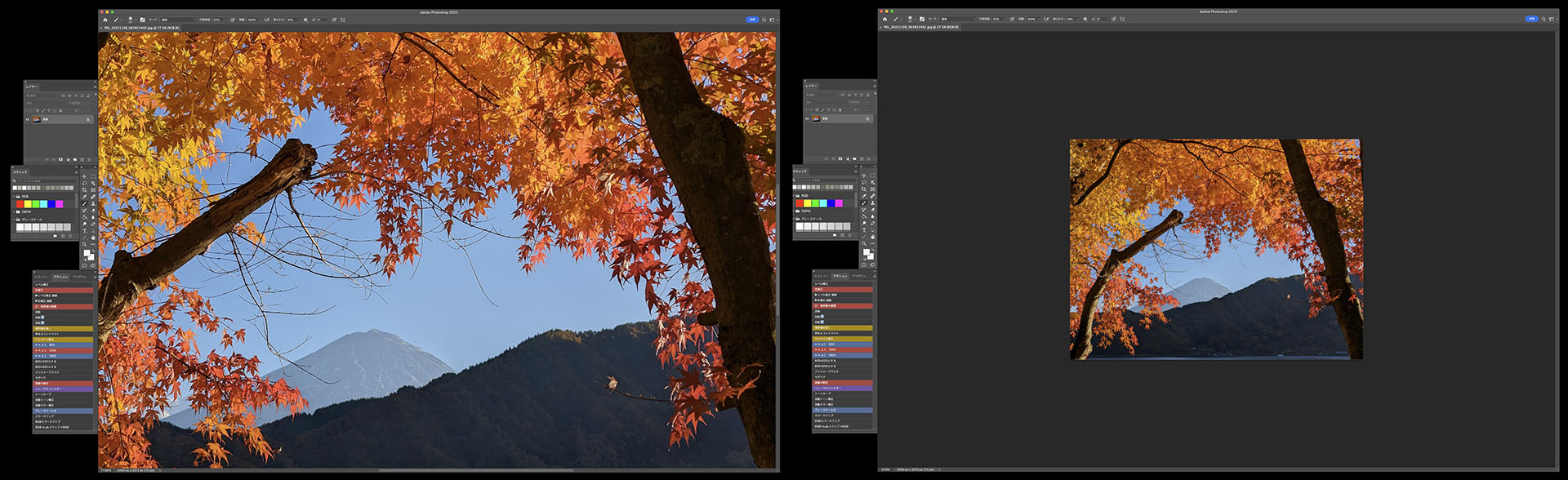Hide the background layer in left window
Viewport: 1568px width, 480px height.
[28, 119]
